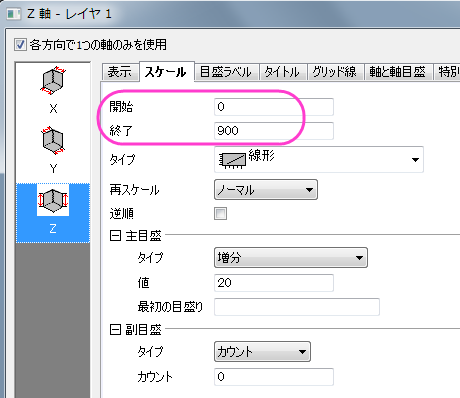This screenshot has width=460, height=398.
Task: Select the Y axis cube icon
Action: [53, 140]
